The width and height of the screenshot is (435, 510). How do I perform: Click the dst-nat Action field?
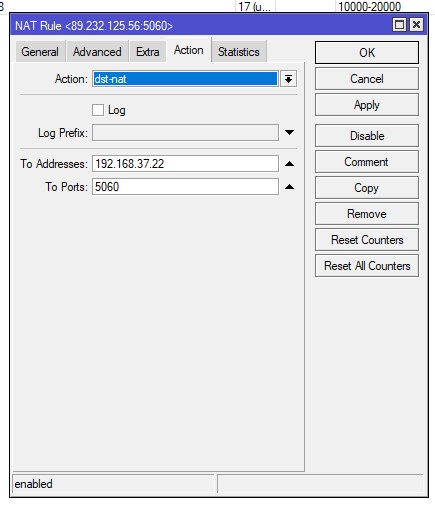point(185,79)
